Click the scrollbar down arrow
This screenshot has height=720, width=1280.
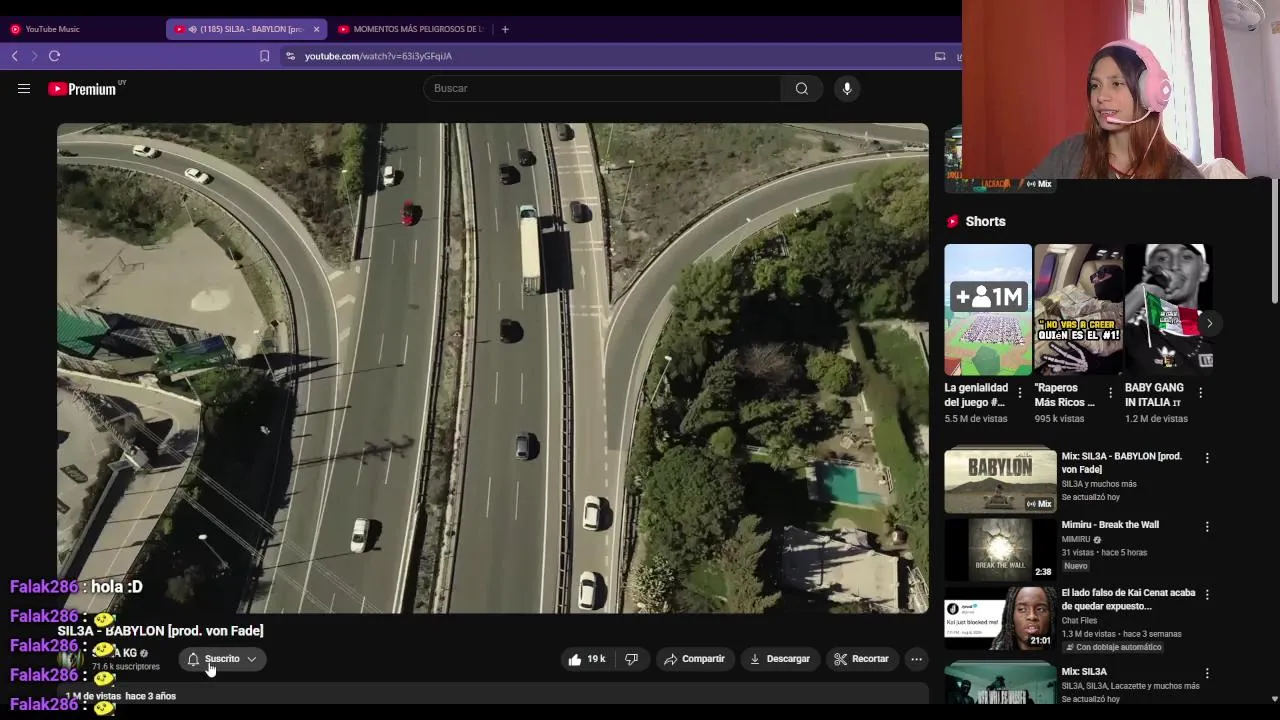pos(1274,699)
